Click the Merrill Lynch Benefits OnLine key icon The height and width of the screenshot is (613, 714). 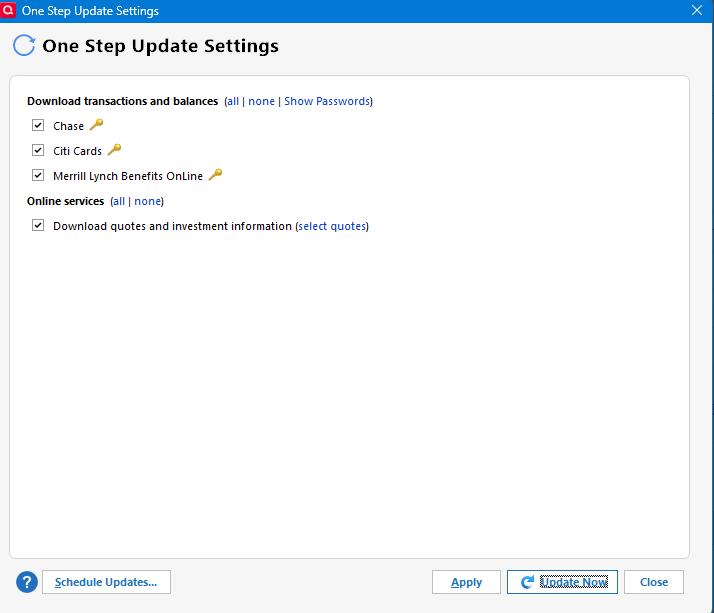215,175
